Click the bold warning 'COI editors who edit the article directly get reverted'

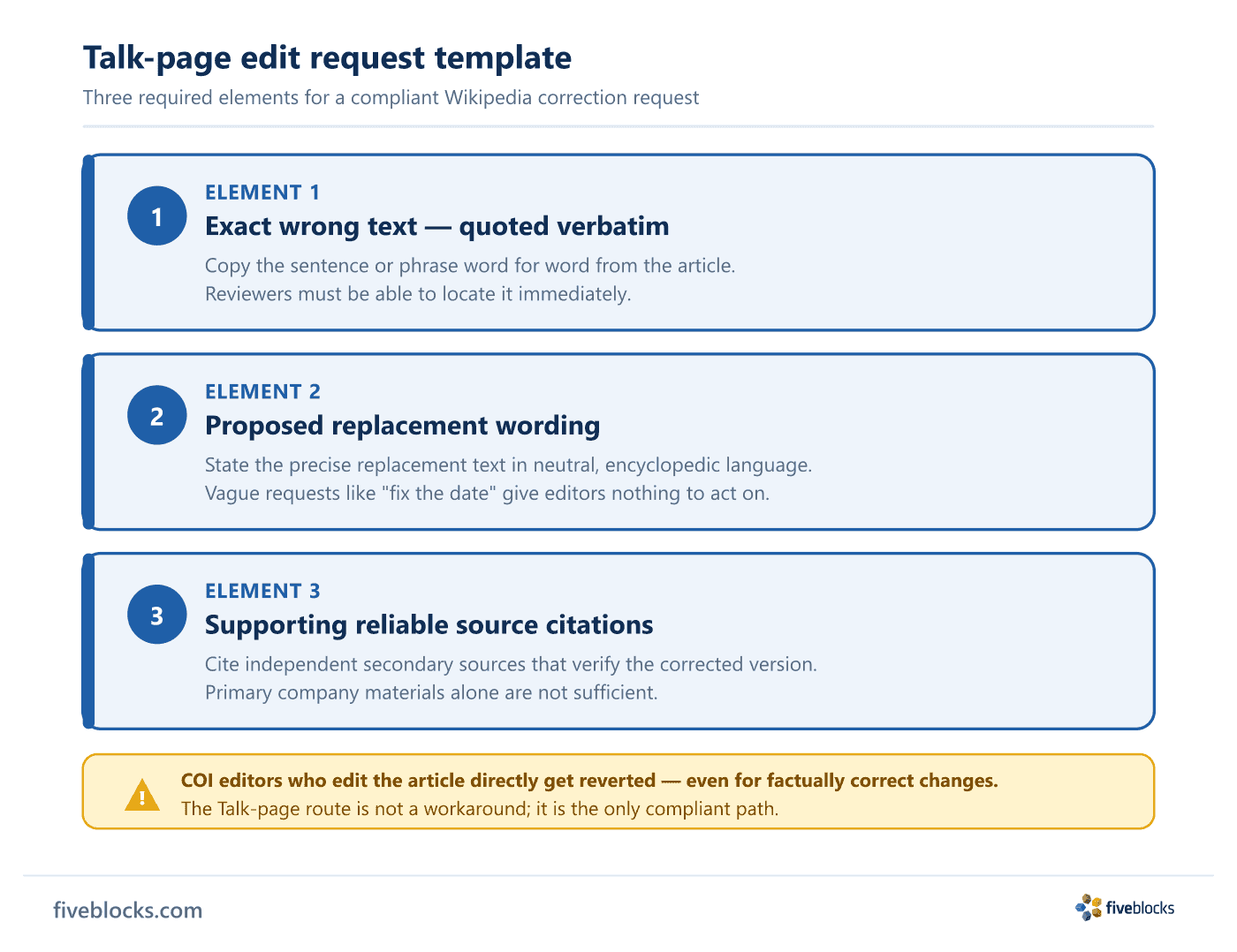(418, 781)
